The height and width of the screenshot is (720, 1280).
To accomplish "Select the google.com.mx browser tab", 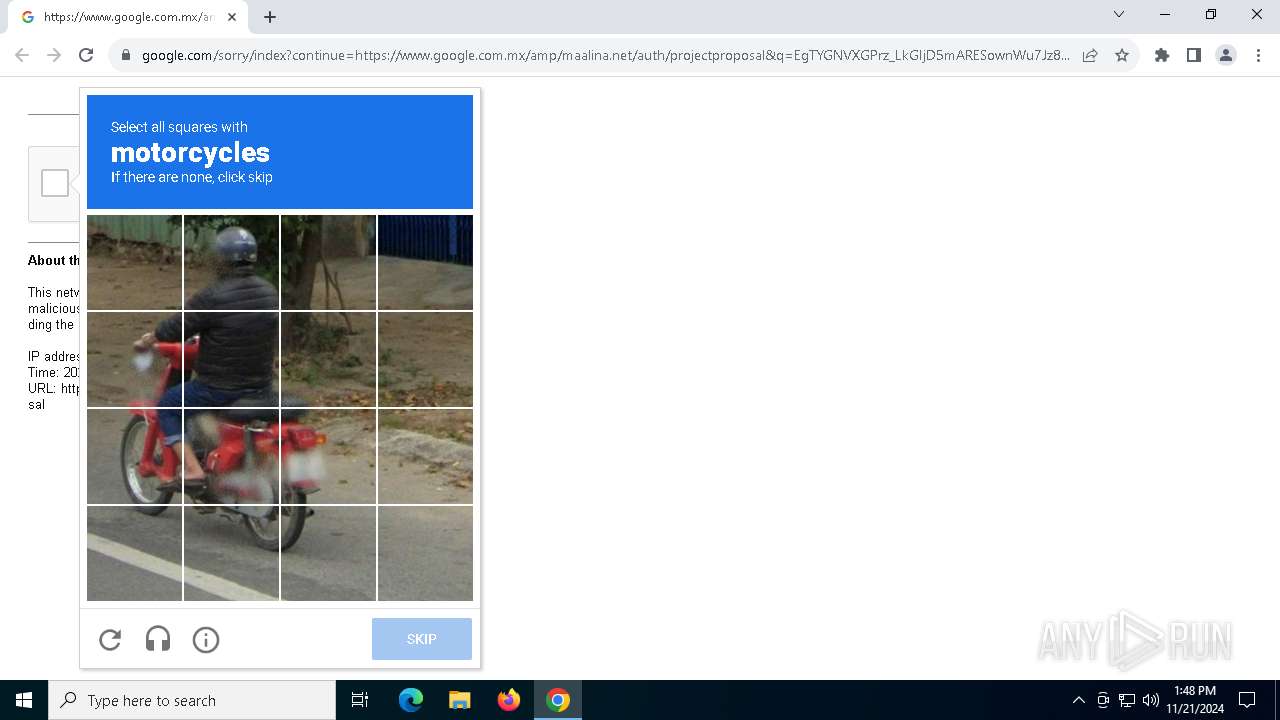I will tap(128, 17).
